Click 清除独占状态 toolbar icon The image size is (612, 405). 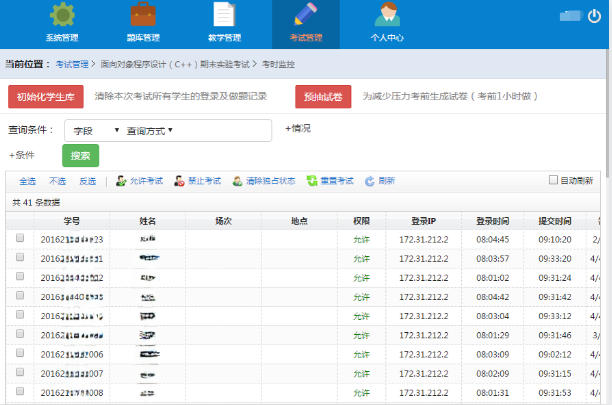coord(237,181)
